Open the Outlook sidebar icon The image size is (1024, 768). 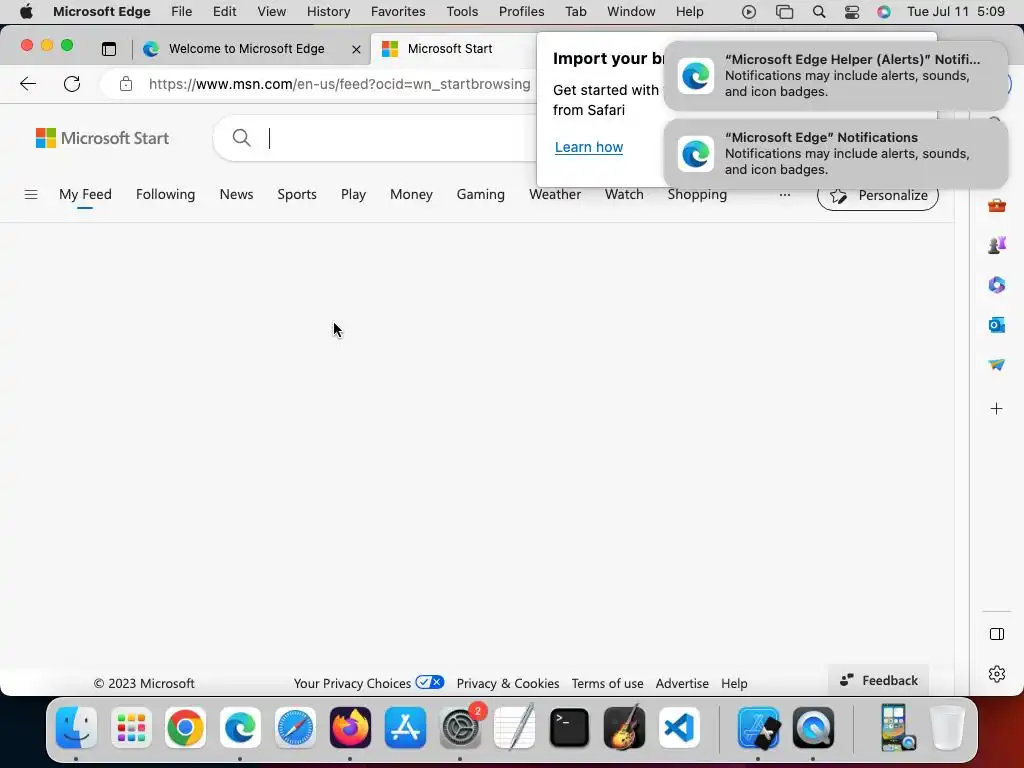pos(997,325)
